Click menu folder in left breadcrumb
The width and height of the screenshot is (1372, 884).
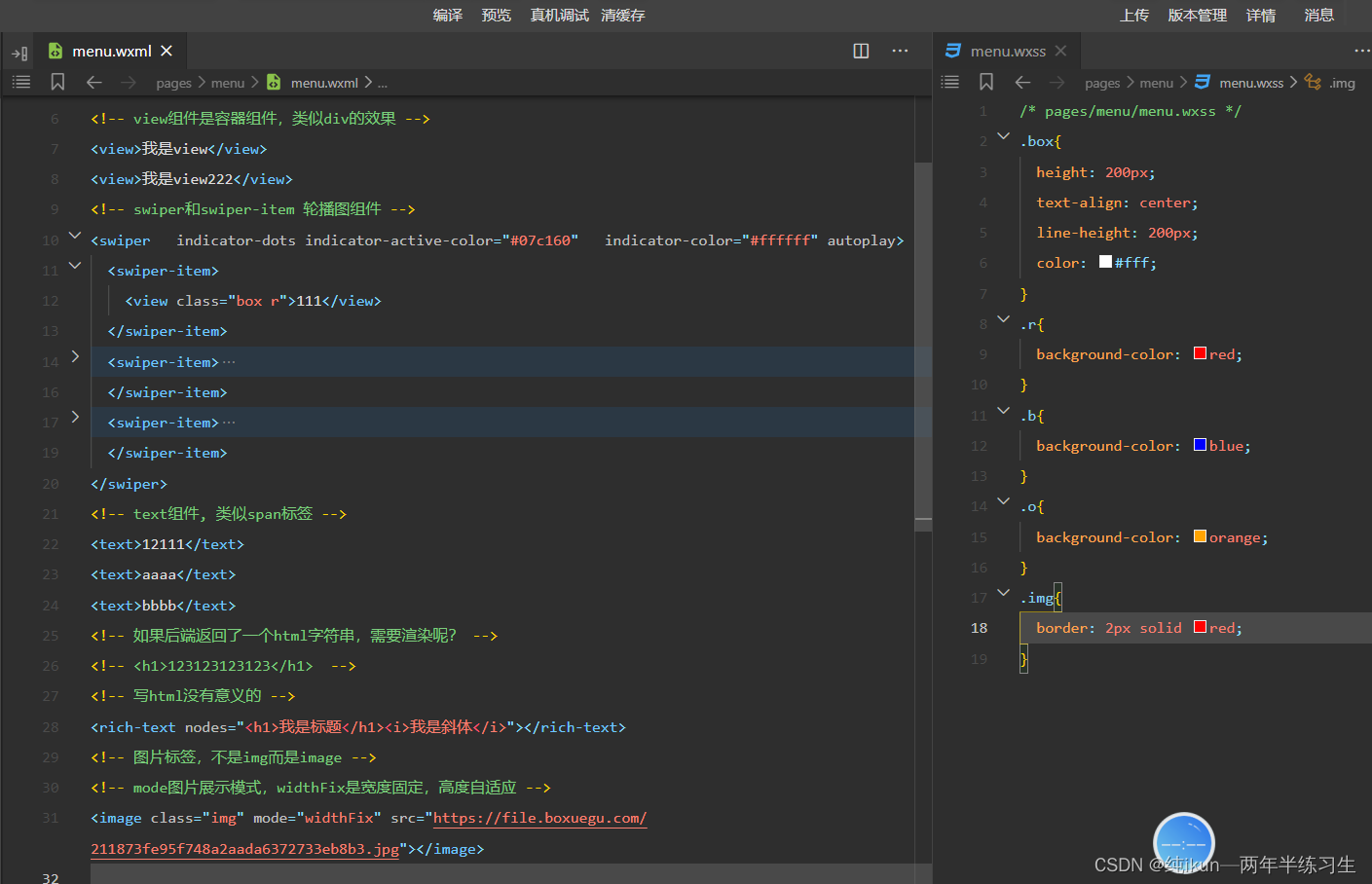pos(228,84)
